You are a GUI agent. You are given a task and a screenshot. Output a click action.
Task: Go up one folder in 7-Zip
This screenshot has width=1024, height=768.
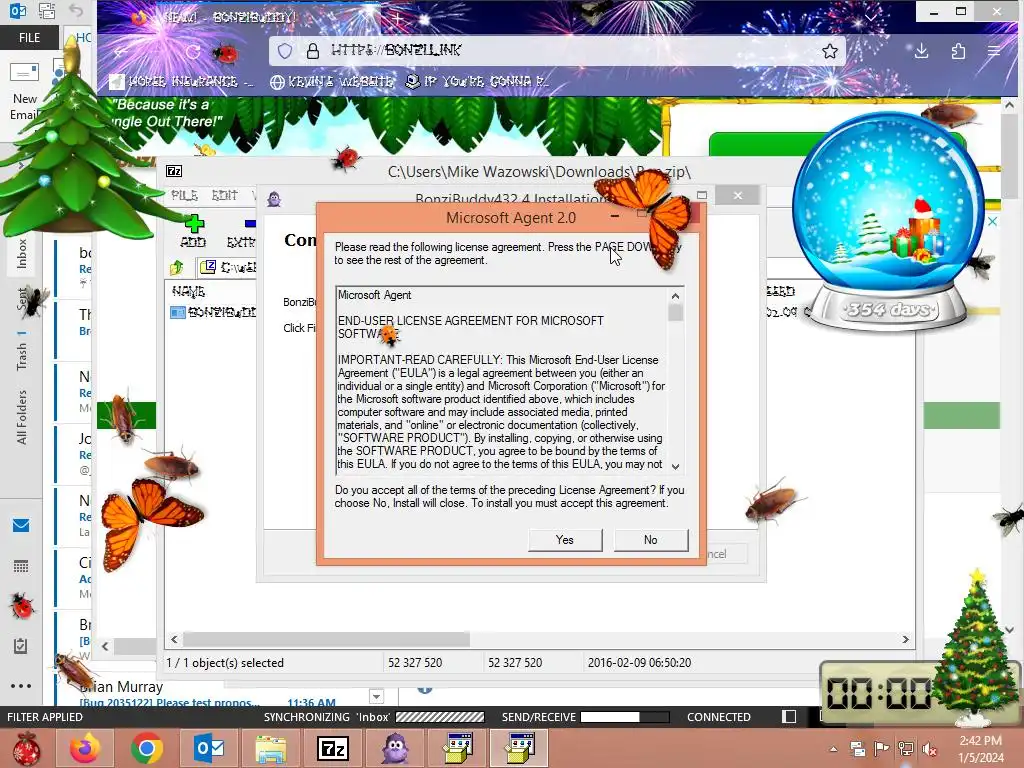177,267
